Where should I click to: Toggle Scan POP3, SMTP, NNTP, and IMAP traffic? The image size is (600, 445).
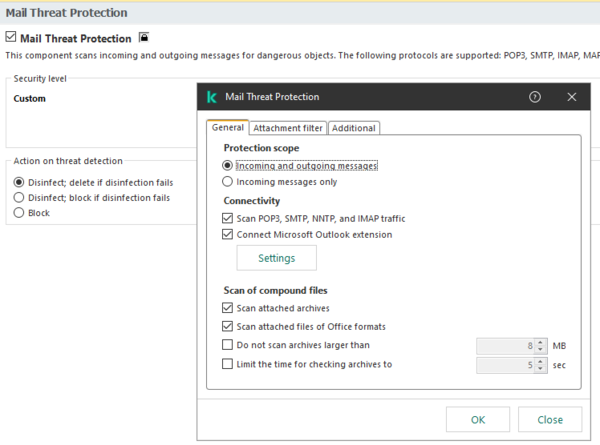pyautogui.click(x=228, y=218)
